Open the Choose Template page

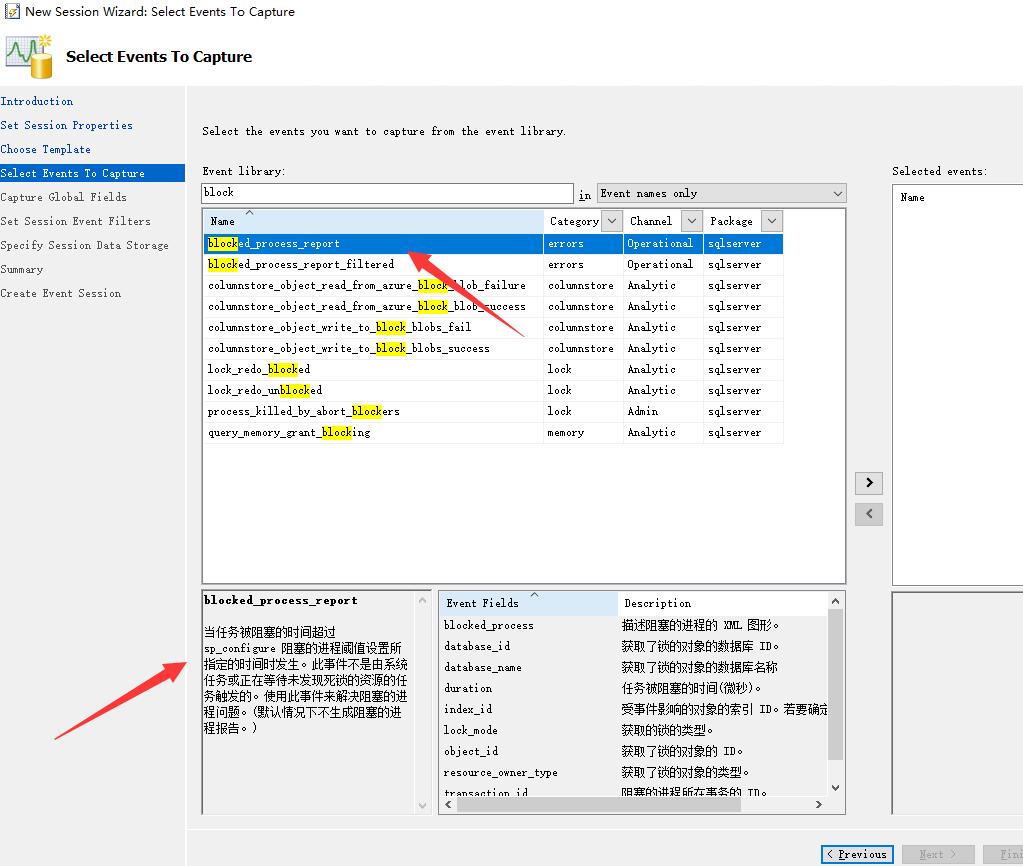pyautogui.click(x=46, y=149)
